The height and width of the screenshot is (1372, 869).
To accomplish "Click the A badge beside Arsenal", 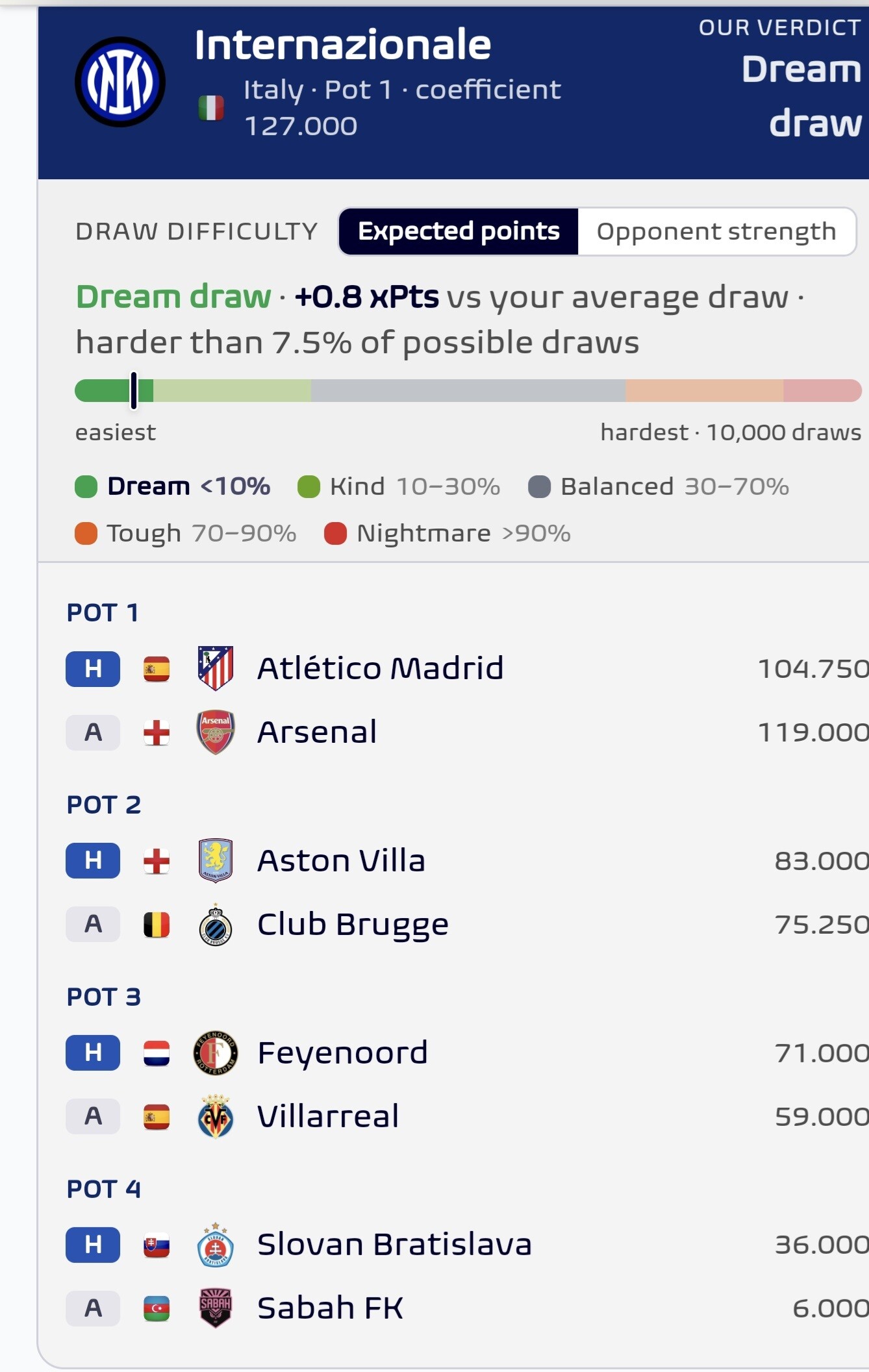I will click(x=93, y=732).
